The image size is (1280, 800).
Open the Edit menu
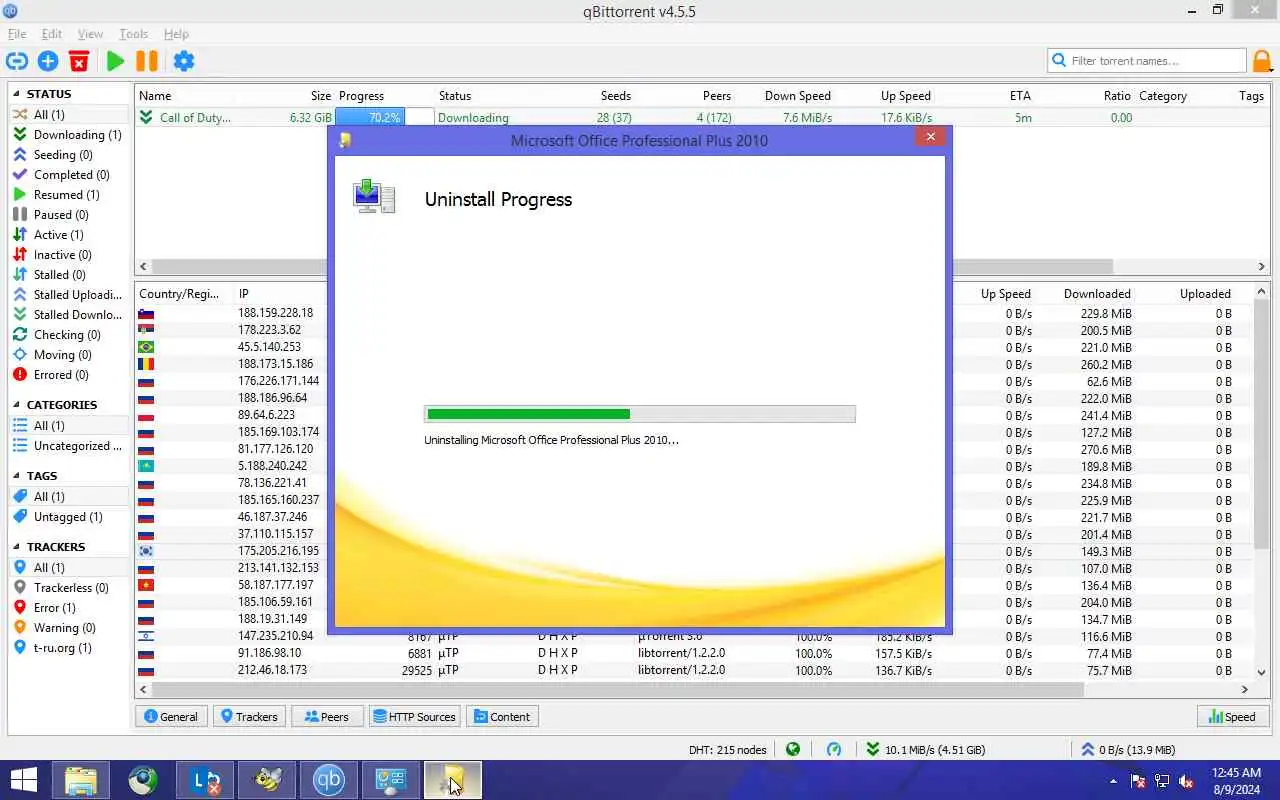click(51, 34)
